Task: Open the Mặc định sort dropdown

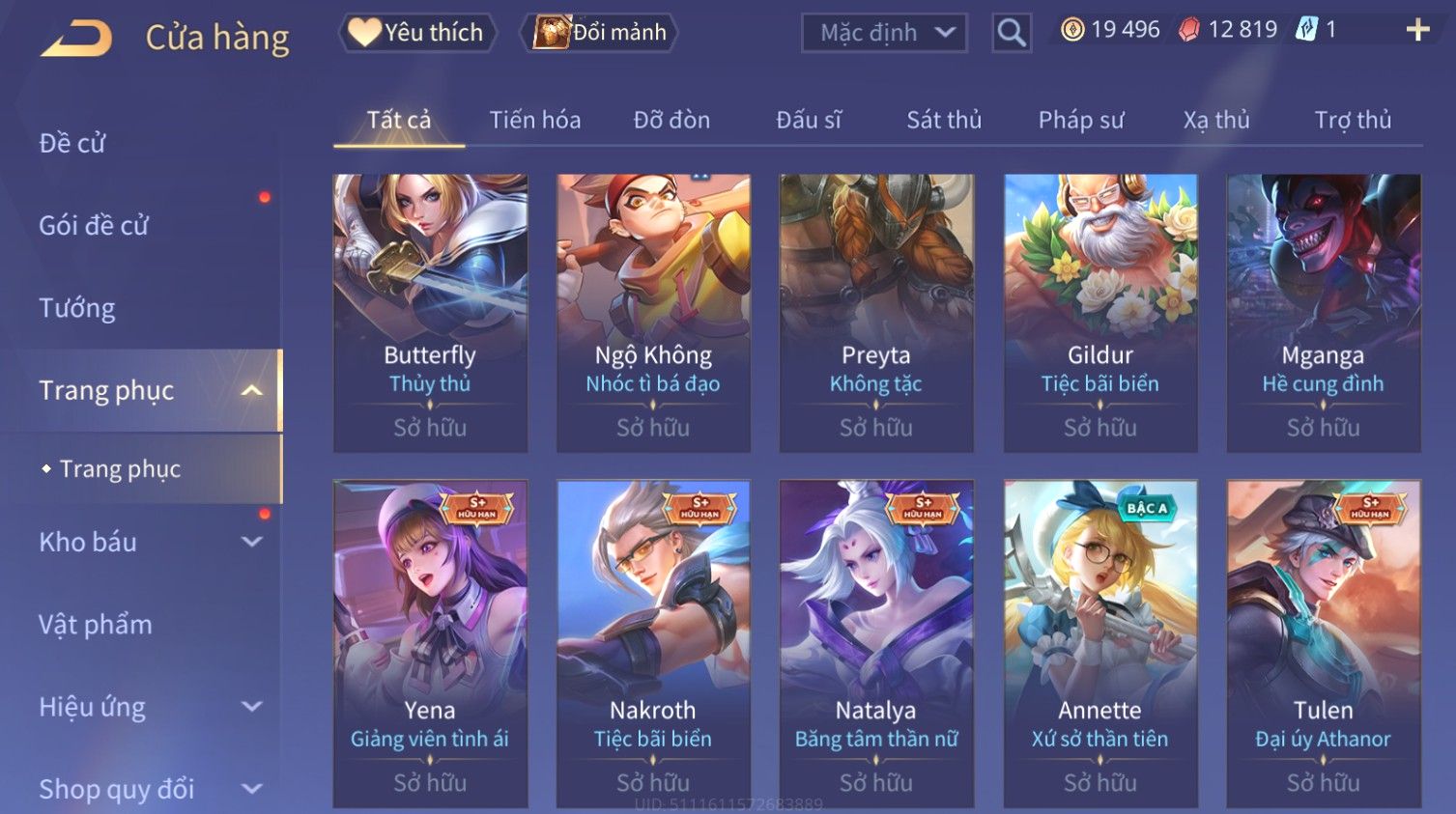Action: (x=884, y=33)
